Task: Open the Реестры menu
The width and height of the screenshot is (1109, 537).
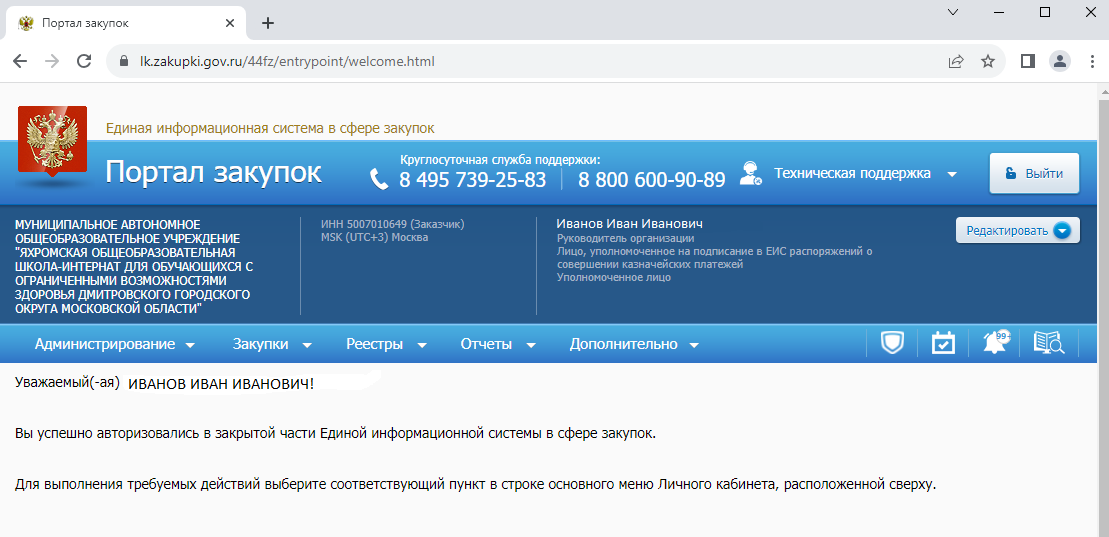Action: [x=386, y=344]
